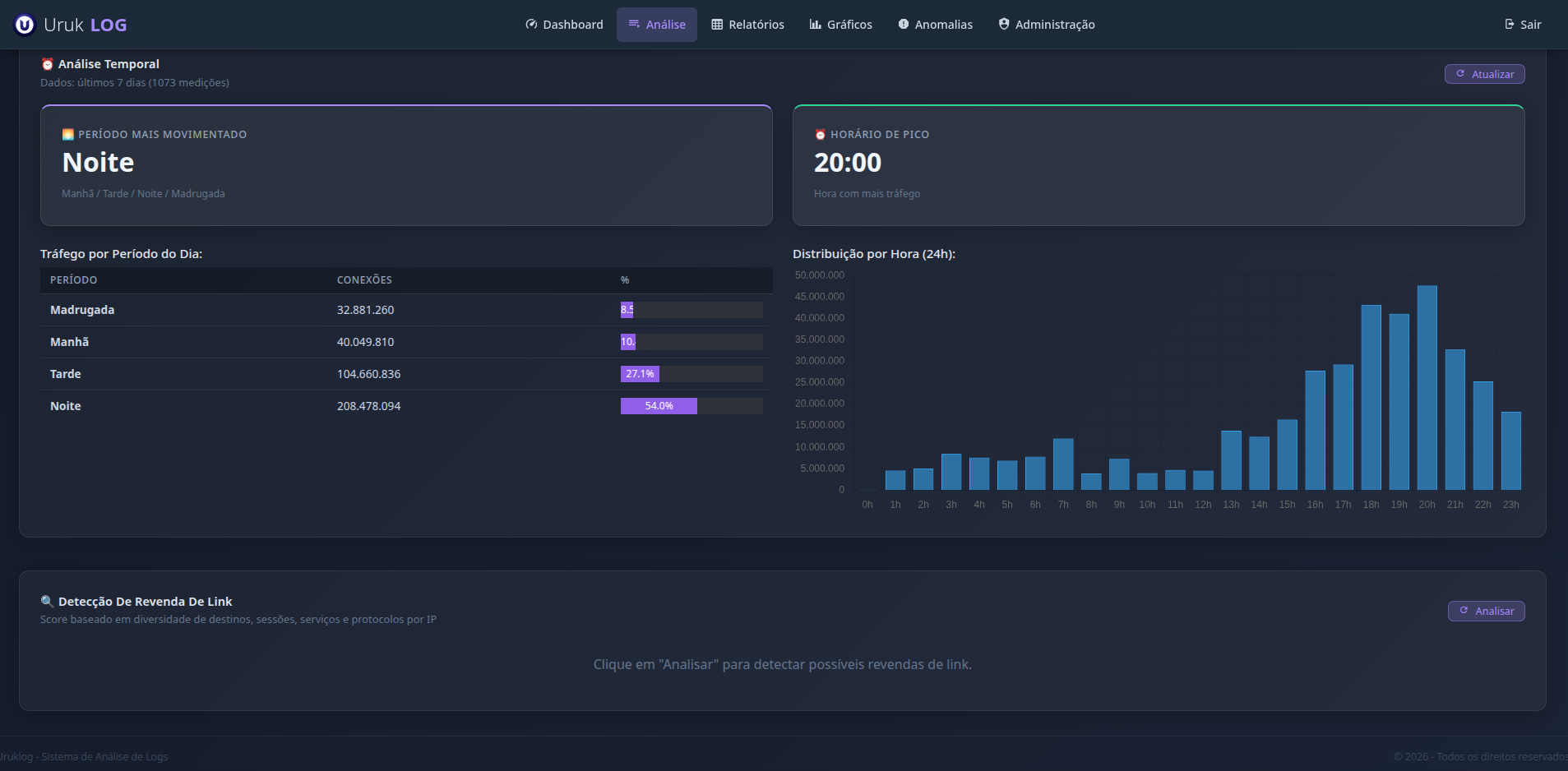1568x771 pixels.
Task: Click the alarm clock icon beside Análise Temporal
Action: click(x=48, y=64)
